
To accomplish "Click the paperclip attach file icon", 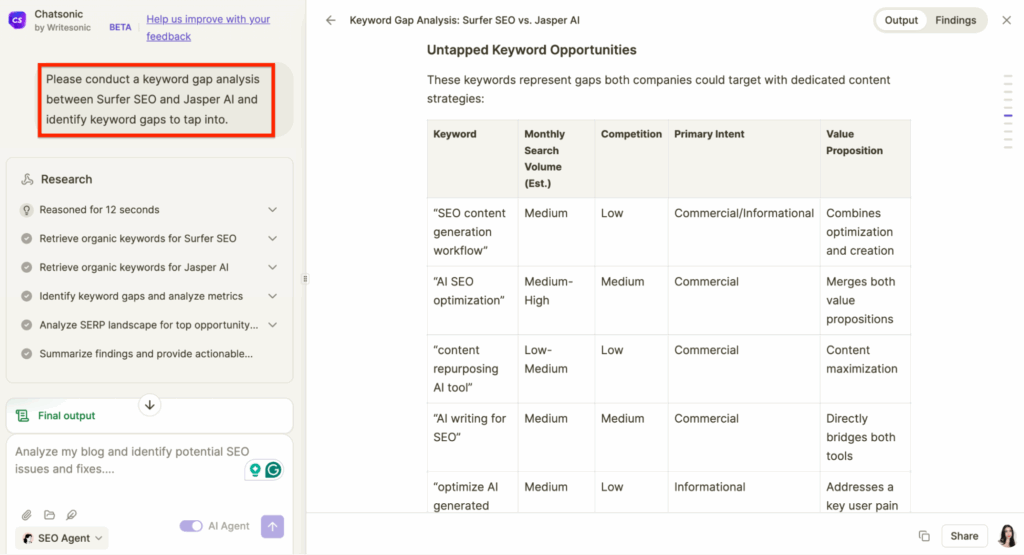I will click(27, 515).
